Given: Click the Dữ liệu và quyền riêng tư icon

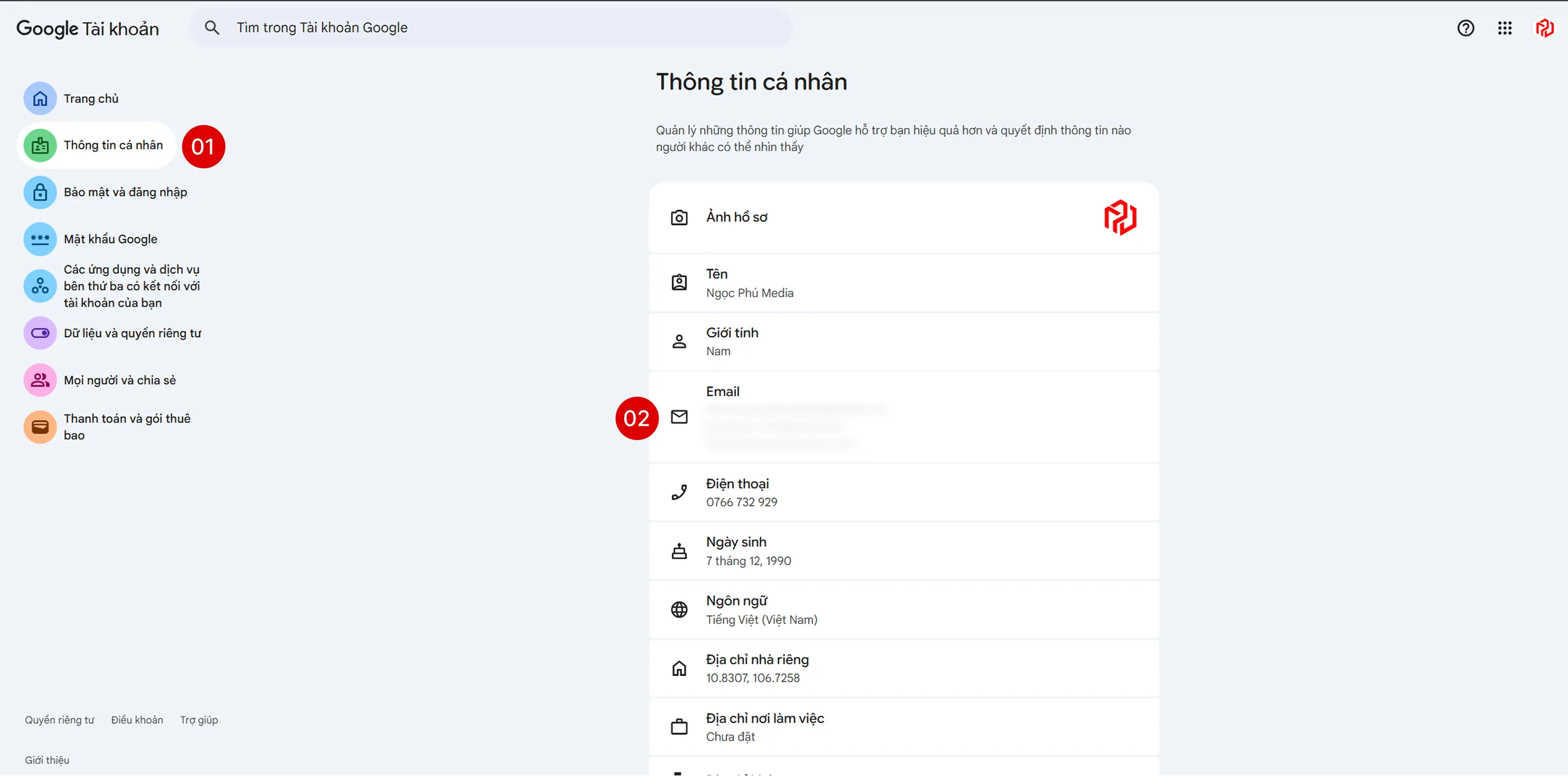Looking at the screenshot, I should click(x=39, y=333).
